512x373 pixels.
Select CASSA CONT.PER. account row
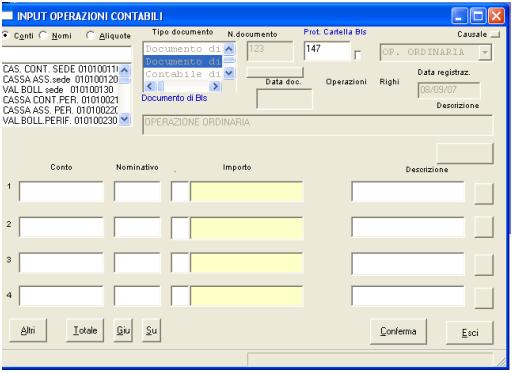(60, 100)
